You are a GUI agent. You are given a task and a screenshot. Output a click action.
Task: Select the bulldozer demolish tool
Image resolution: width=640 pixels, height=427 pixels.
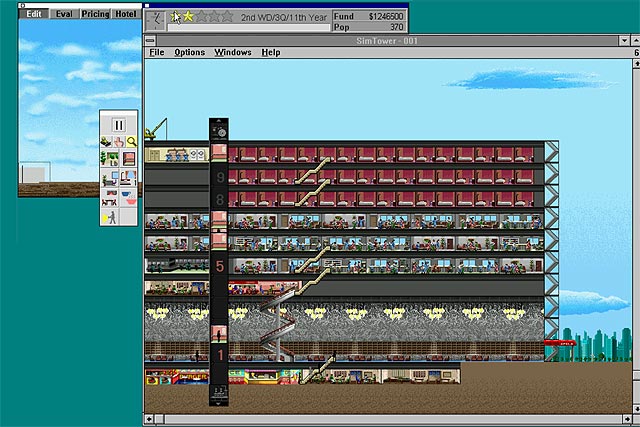pyautogui.click(x=107, y=142)
